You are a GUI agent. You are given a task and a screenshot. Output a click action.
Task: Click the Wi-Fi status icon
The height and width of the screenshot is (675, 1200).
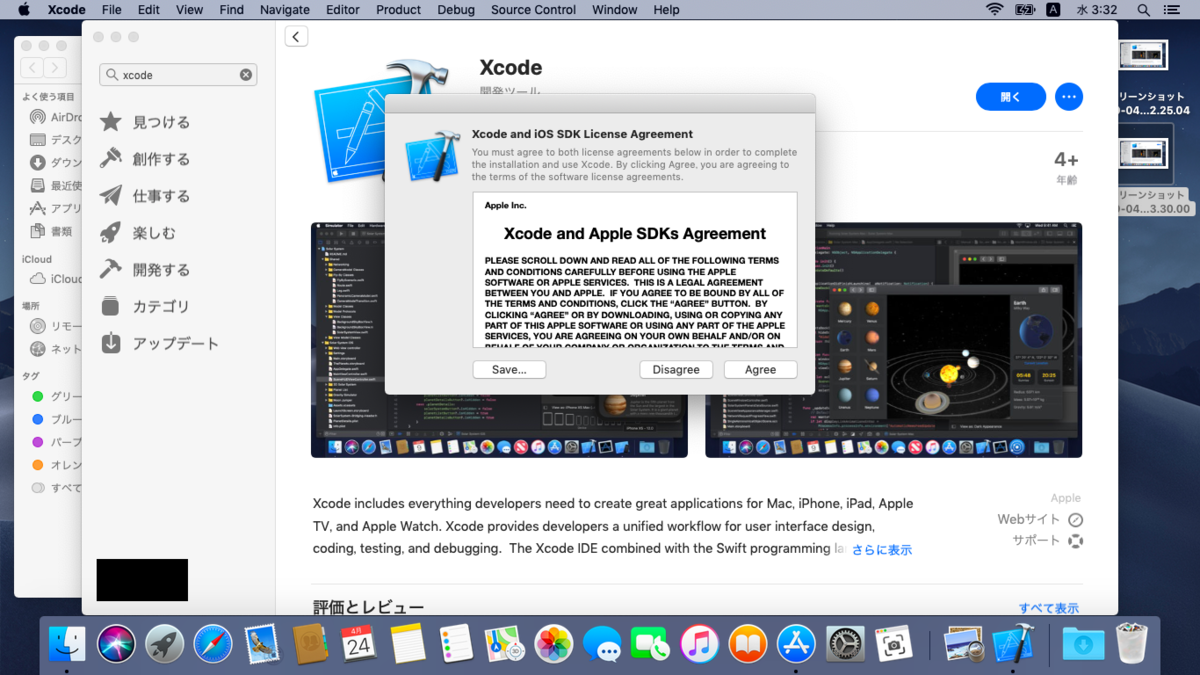click(x=994, y=10)
